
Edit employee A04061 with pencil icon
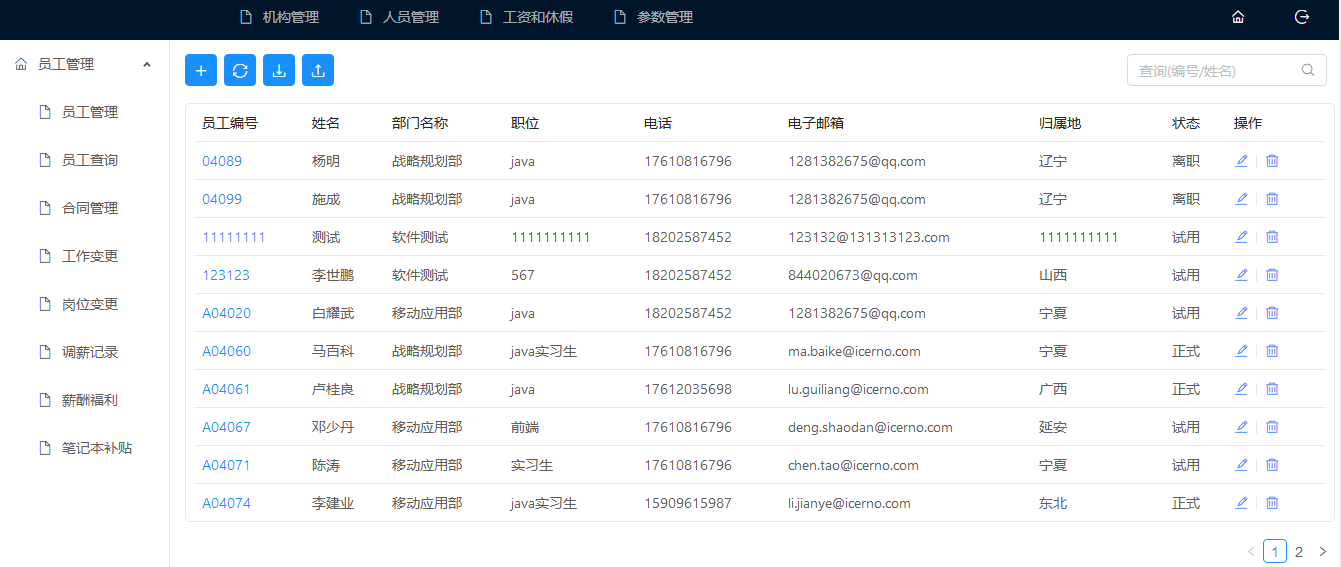click(1242, 388)
